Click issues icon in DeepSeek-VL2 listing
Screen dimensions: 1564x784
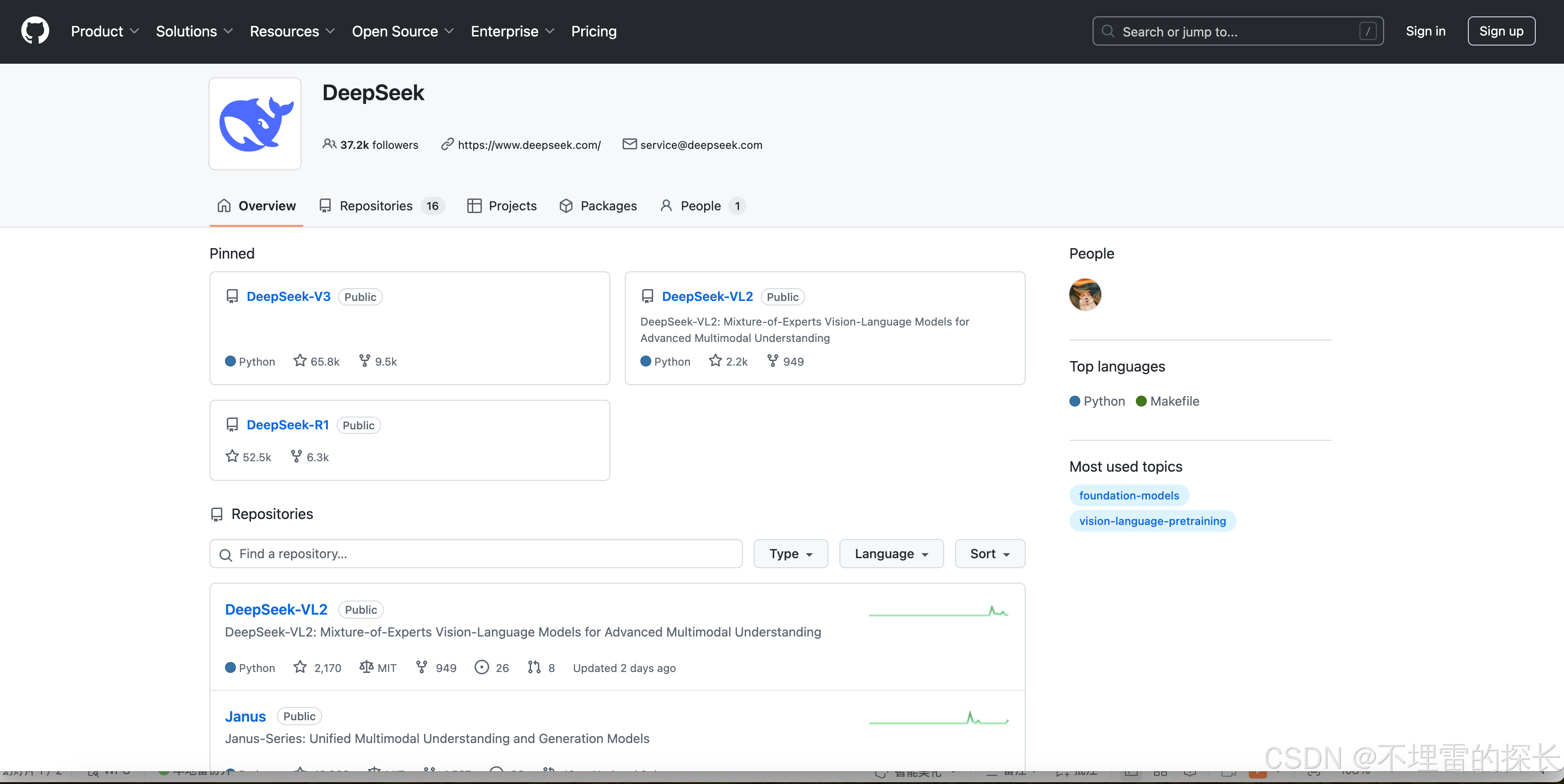(481, 667)
